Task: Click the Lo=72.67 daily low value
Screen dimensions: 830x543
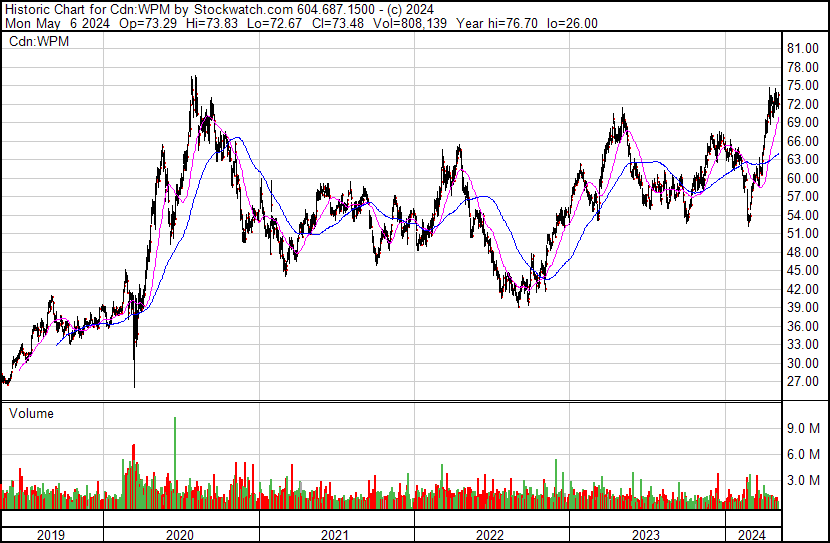Action: [x=275, y=23]
